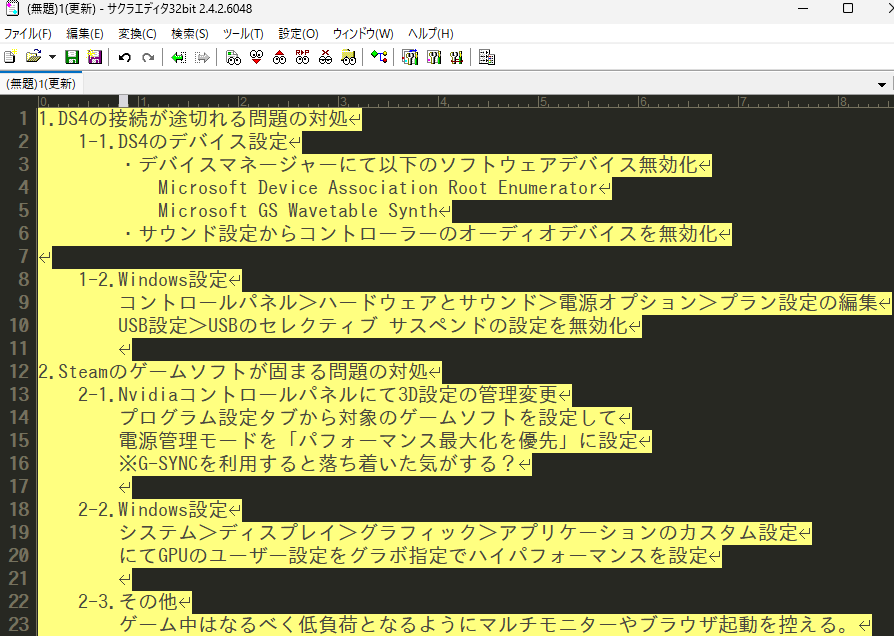Click line number 1 in the gutter

pos(23,118)
